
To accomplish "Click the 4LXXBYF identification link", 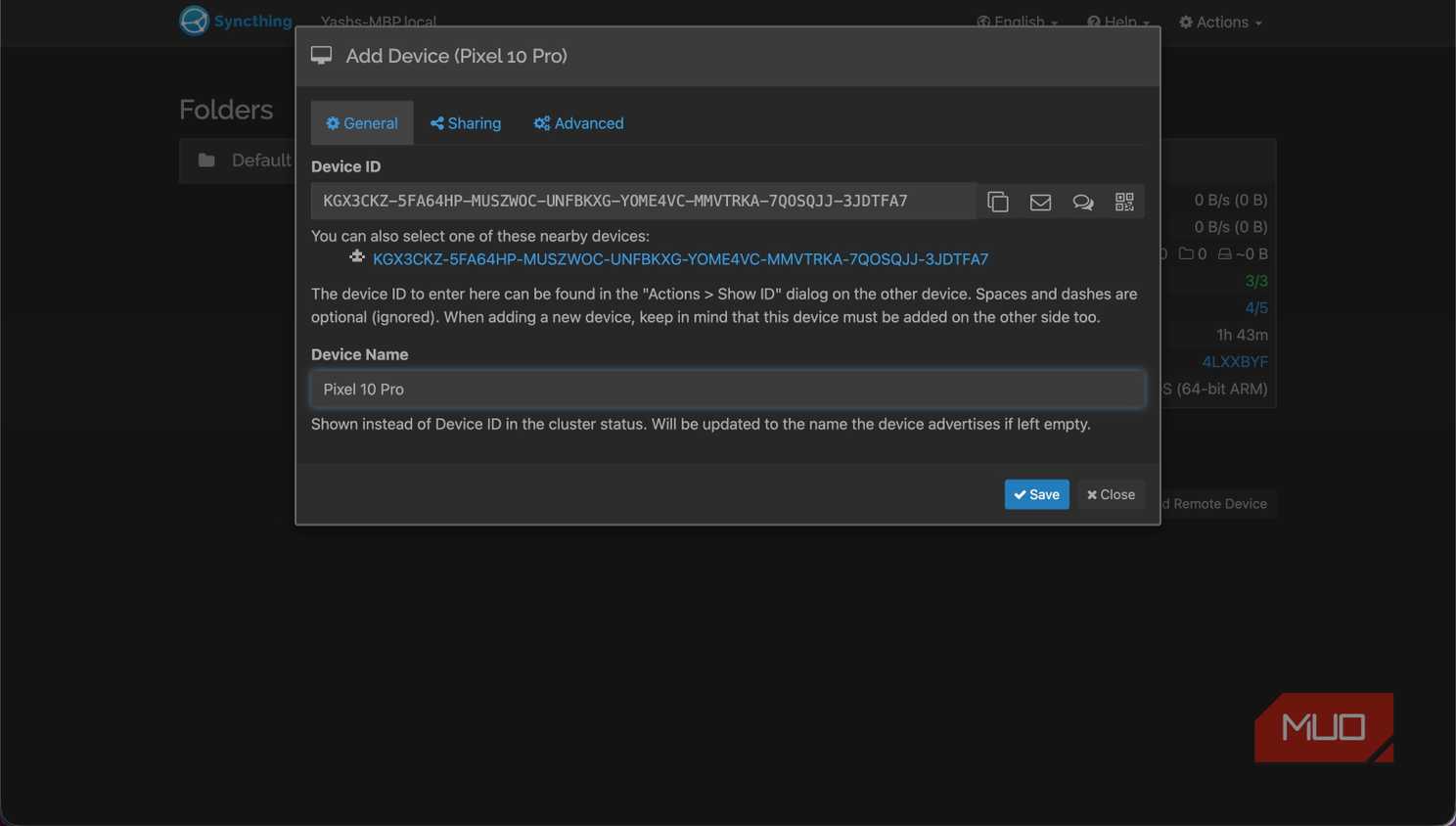I will [x=1235, y=362].
